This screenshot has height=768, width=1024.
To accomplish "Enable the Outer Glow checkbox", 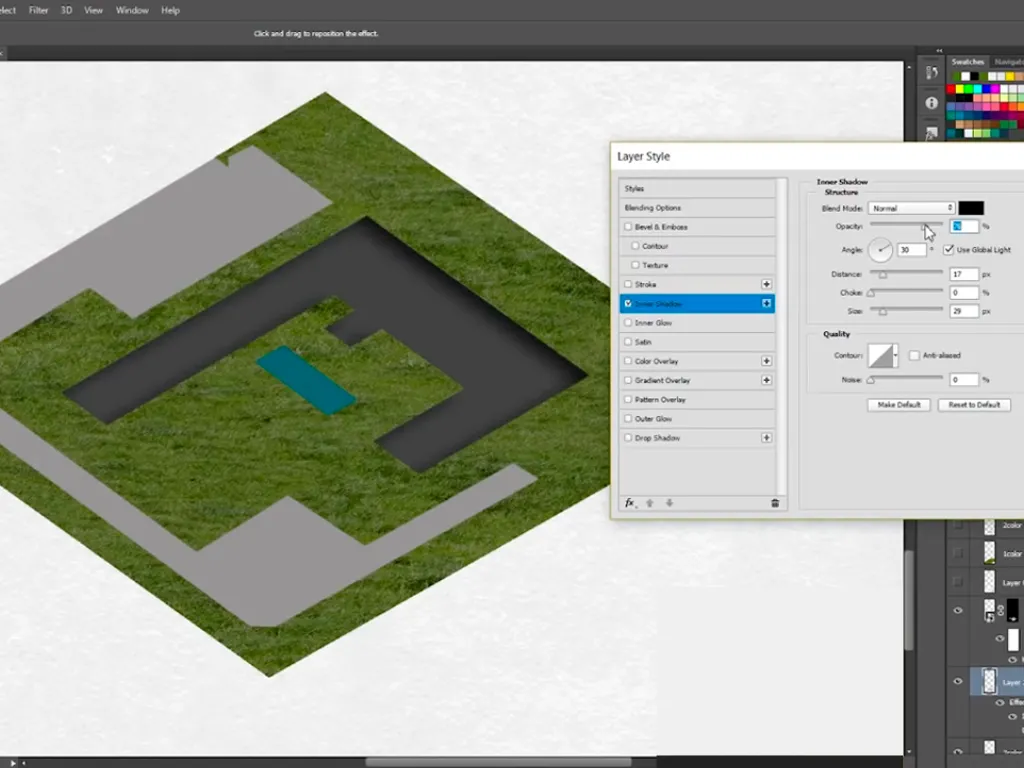I will pyautogui.click(x=628, y=419).
